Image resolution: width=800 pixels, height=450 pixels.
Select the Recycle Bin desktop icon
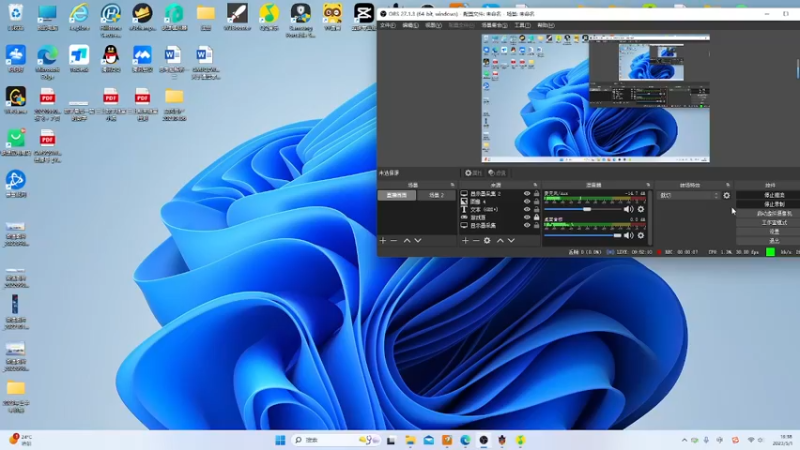16,16
